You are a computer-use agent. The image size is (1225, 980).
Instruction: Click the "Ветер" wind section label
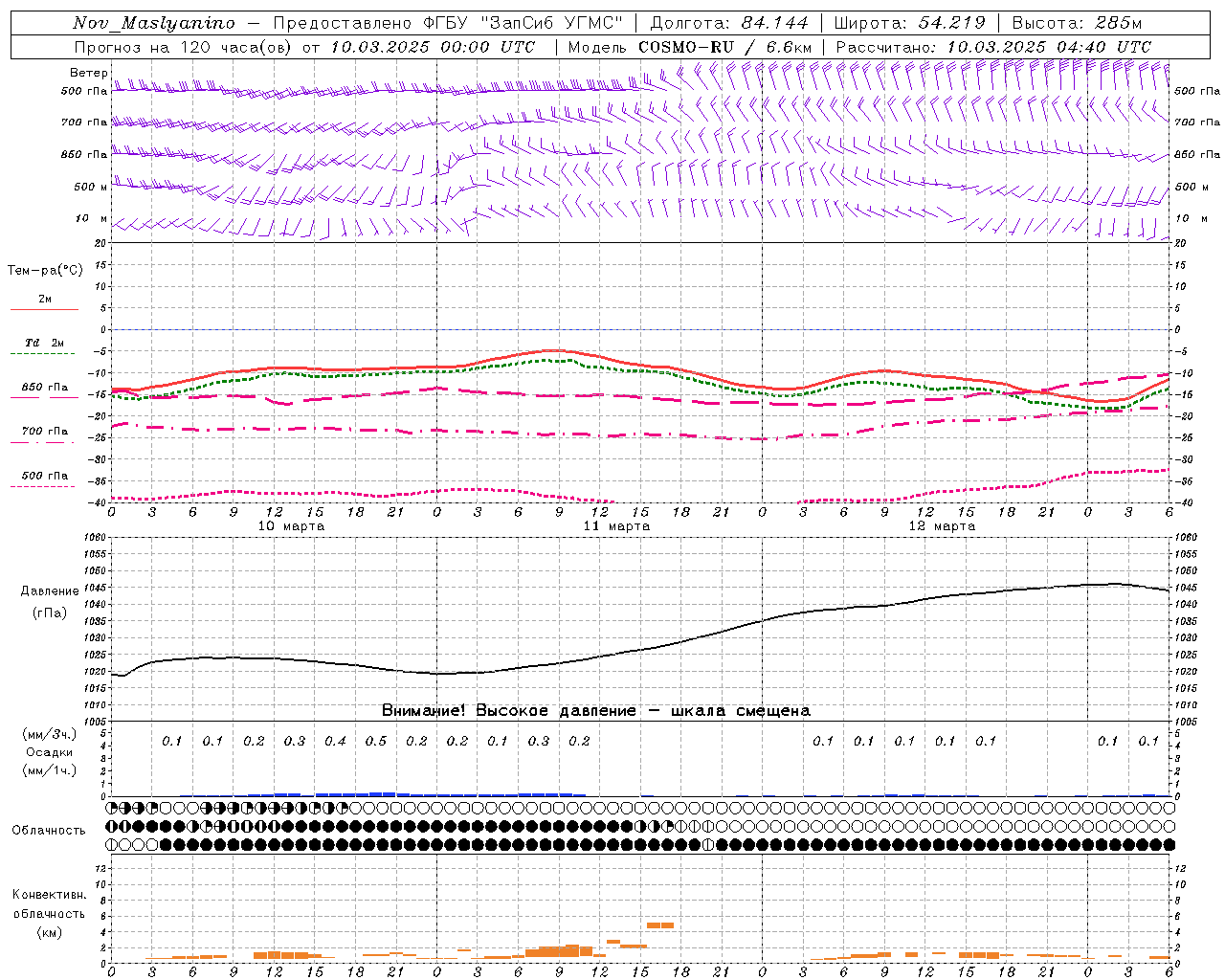coord(88,73)
